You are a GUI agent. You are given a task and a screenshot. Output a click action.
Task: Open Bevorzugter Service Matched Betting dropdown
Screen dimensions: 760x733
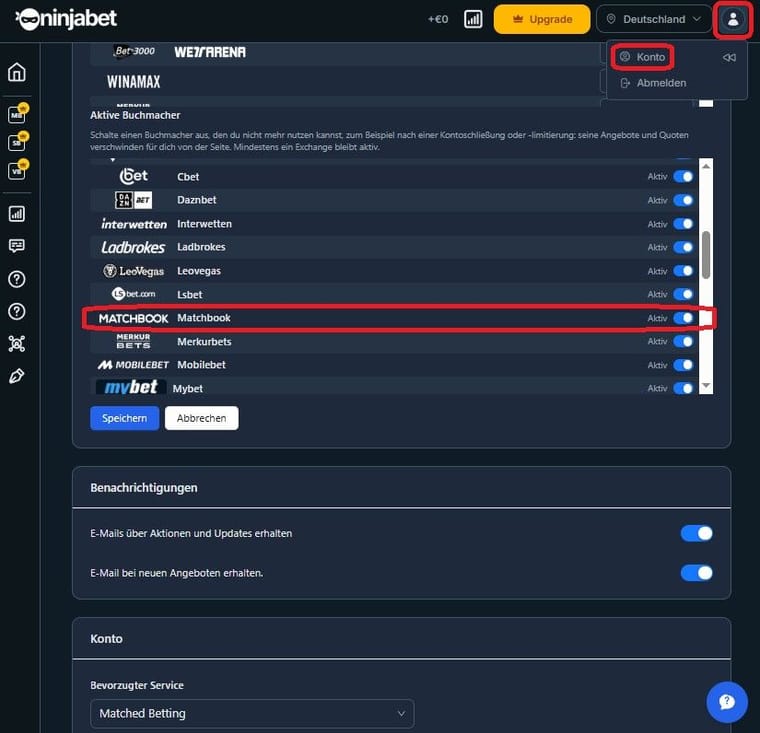coord(252,714)
